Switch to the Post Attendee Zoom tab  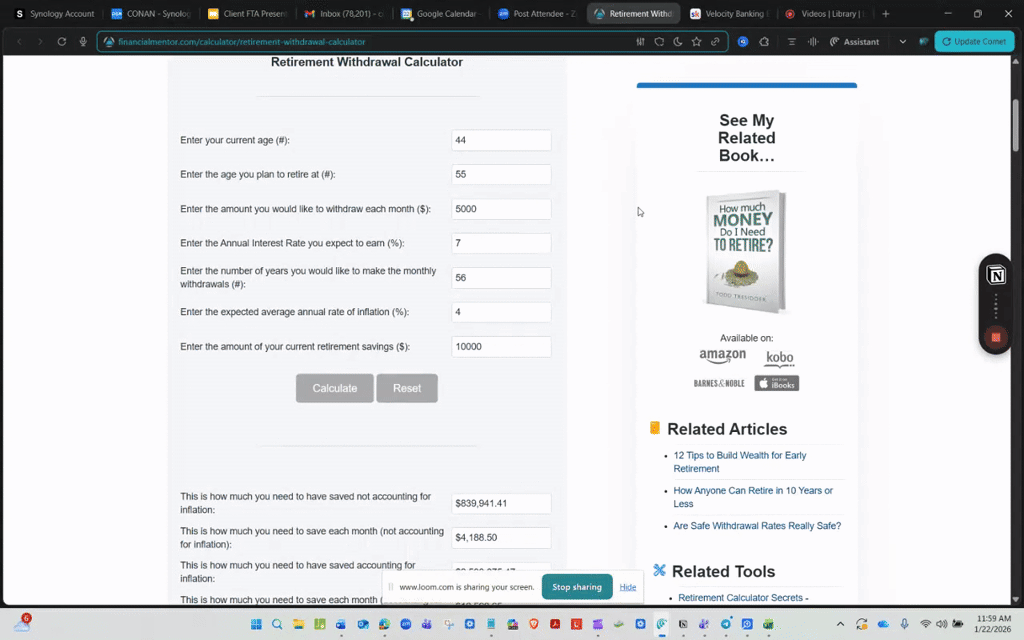[537, 13]
